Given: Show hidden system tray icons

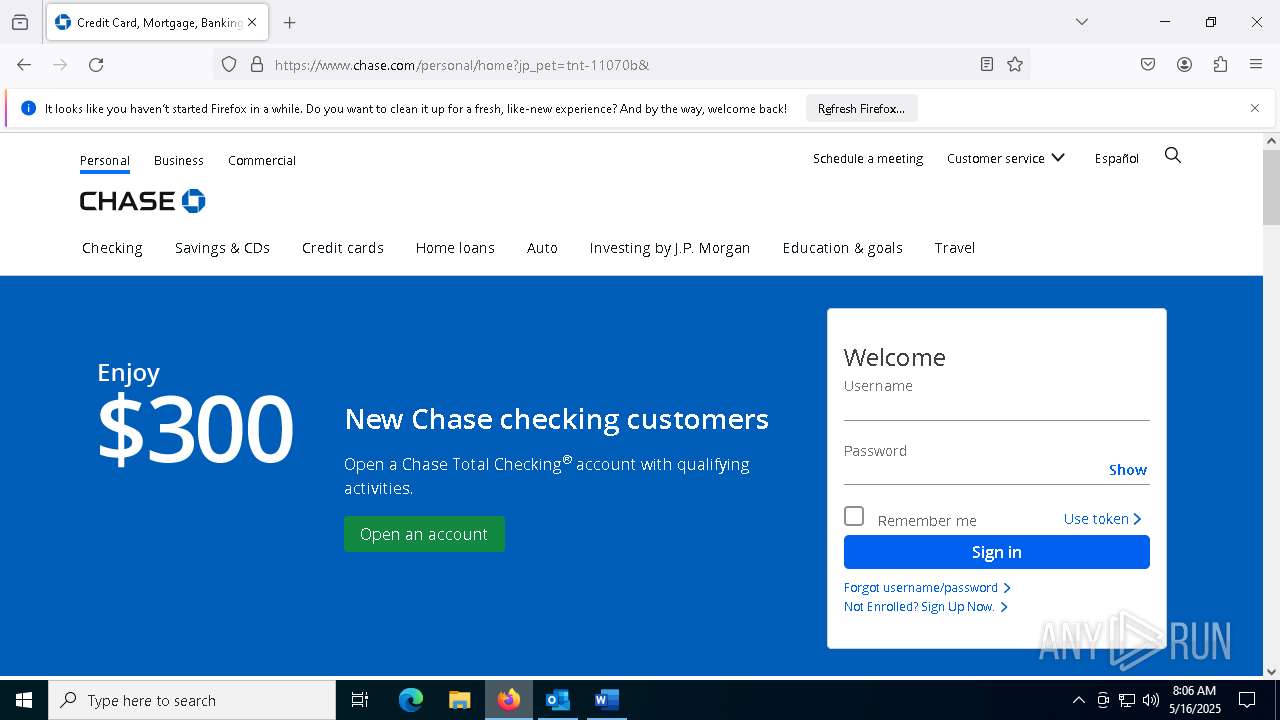Looking at the screenshot, I should tap(1078, 700).
